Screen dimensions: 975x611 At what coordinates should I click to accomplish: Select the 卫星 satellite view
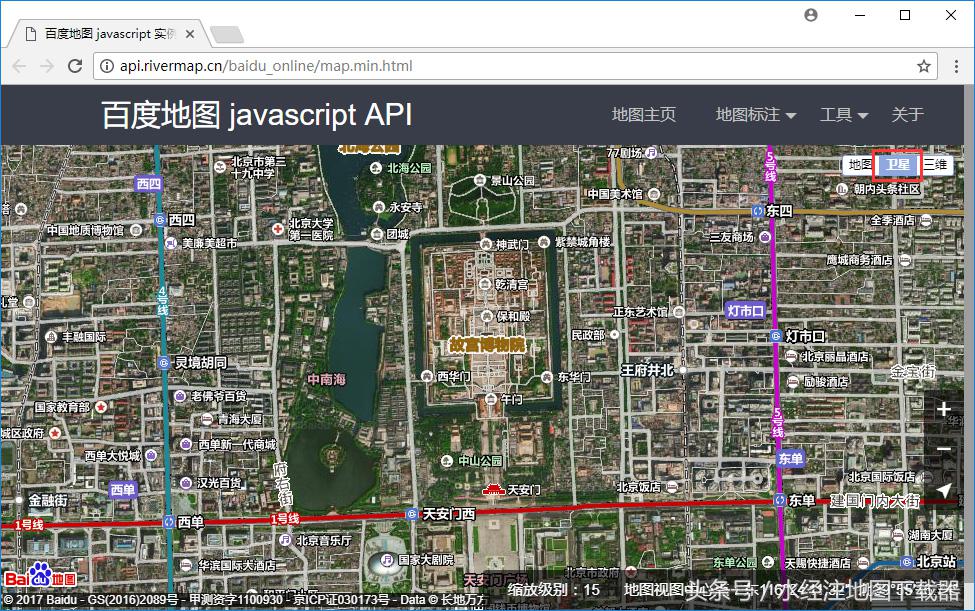897,165
